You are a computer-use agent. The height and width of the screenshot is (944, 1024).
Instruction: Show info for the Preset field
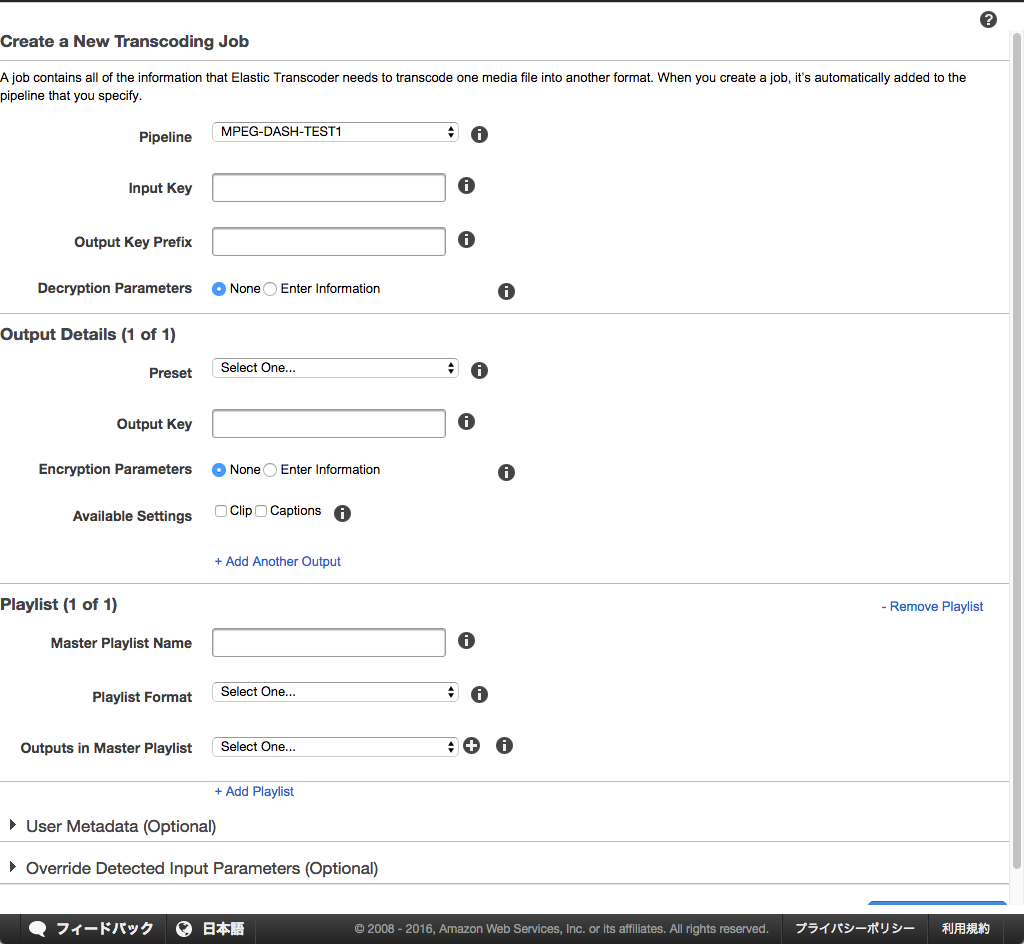click(x=479, y=370)
